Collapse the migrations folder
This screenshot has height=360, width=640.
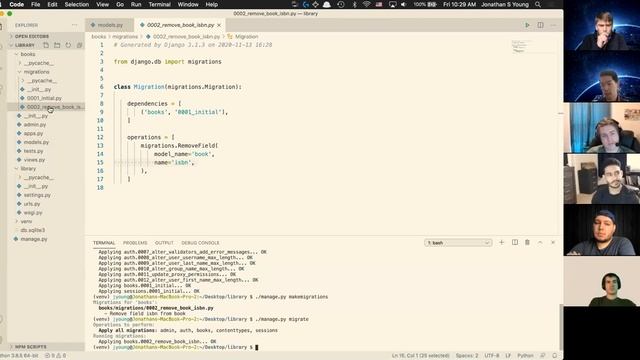pos(36,72)
